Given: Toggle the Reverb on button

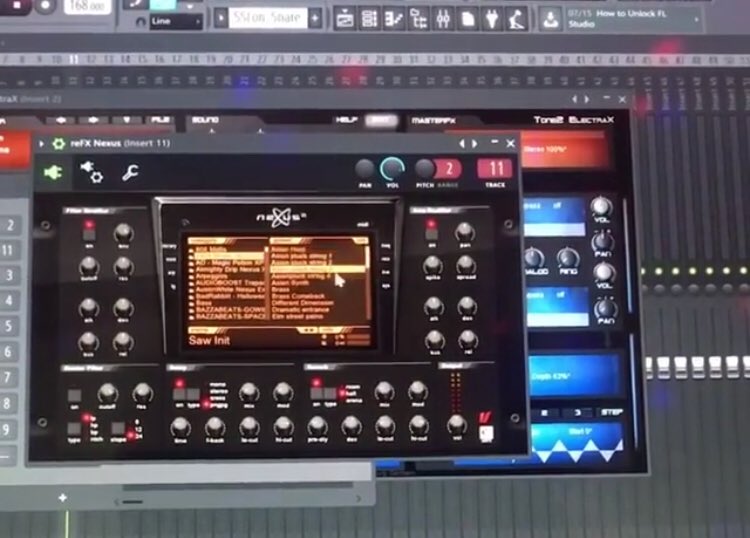Looking at the screenshot, I should click(316, 394).
